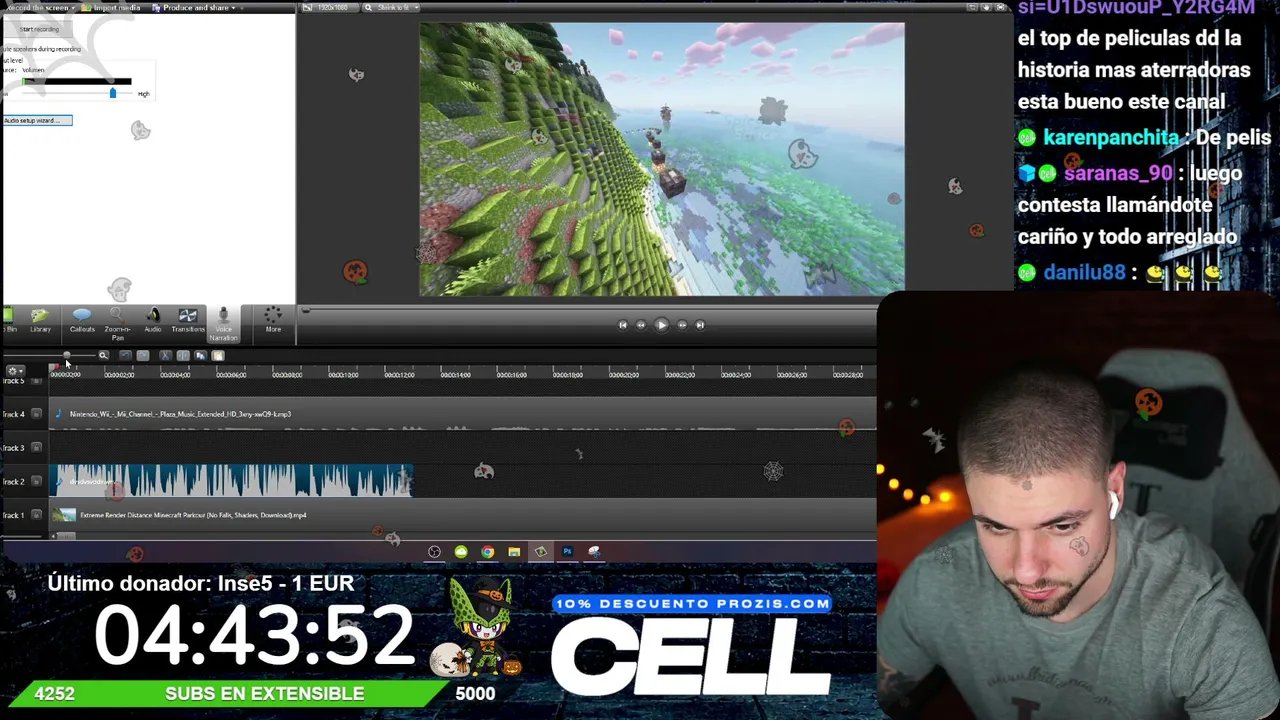Click the timeline zoom magnifier icon
This screenshot has height=720, width=1280.
103,355
